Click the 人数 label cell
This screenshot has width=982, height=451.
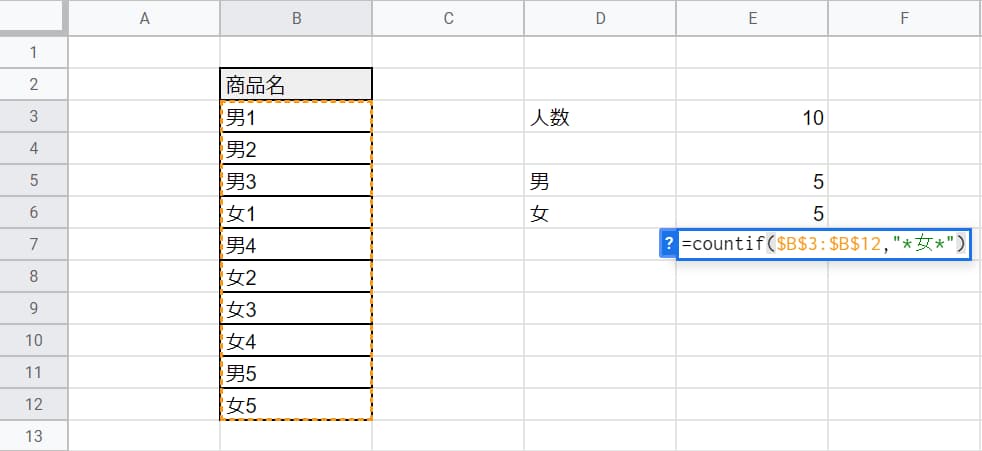600,117
